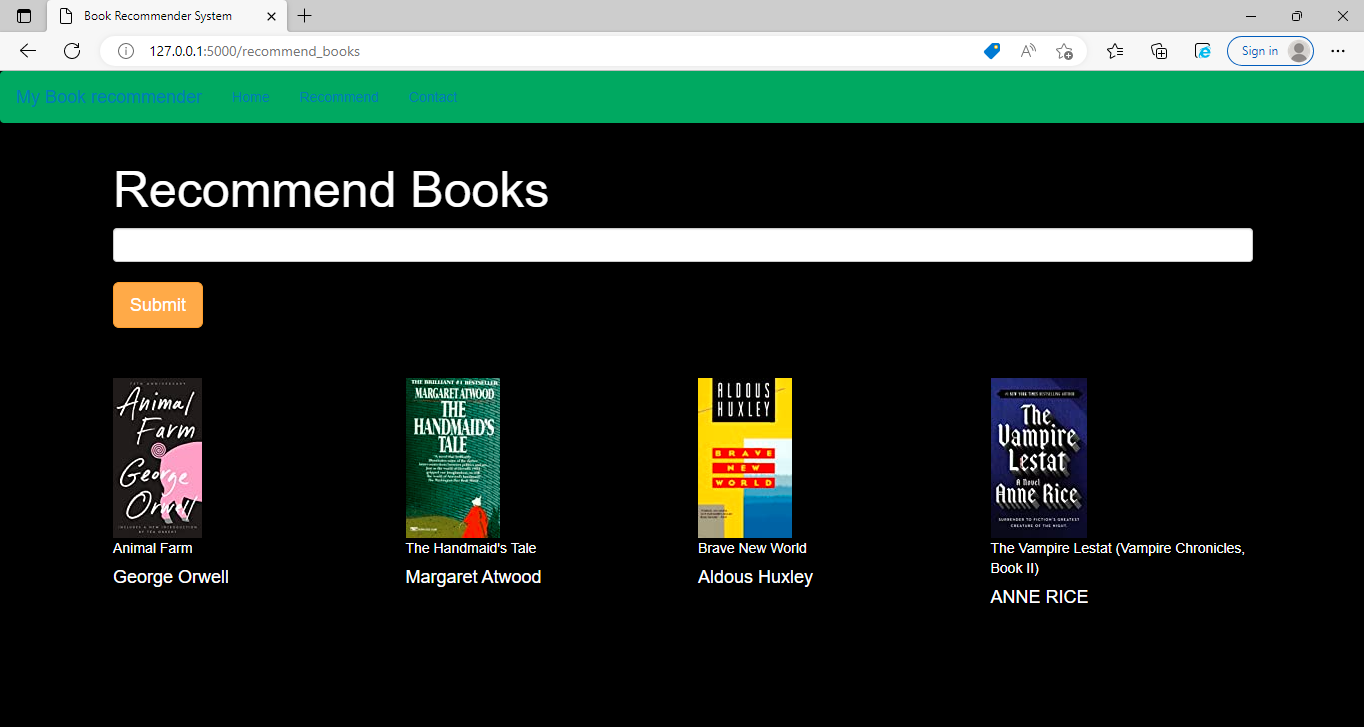Open the Favorites panel
Screen dimensions: 1364x727
click(1115, 51)
